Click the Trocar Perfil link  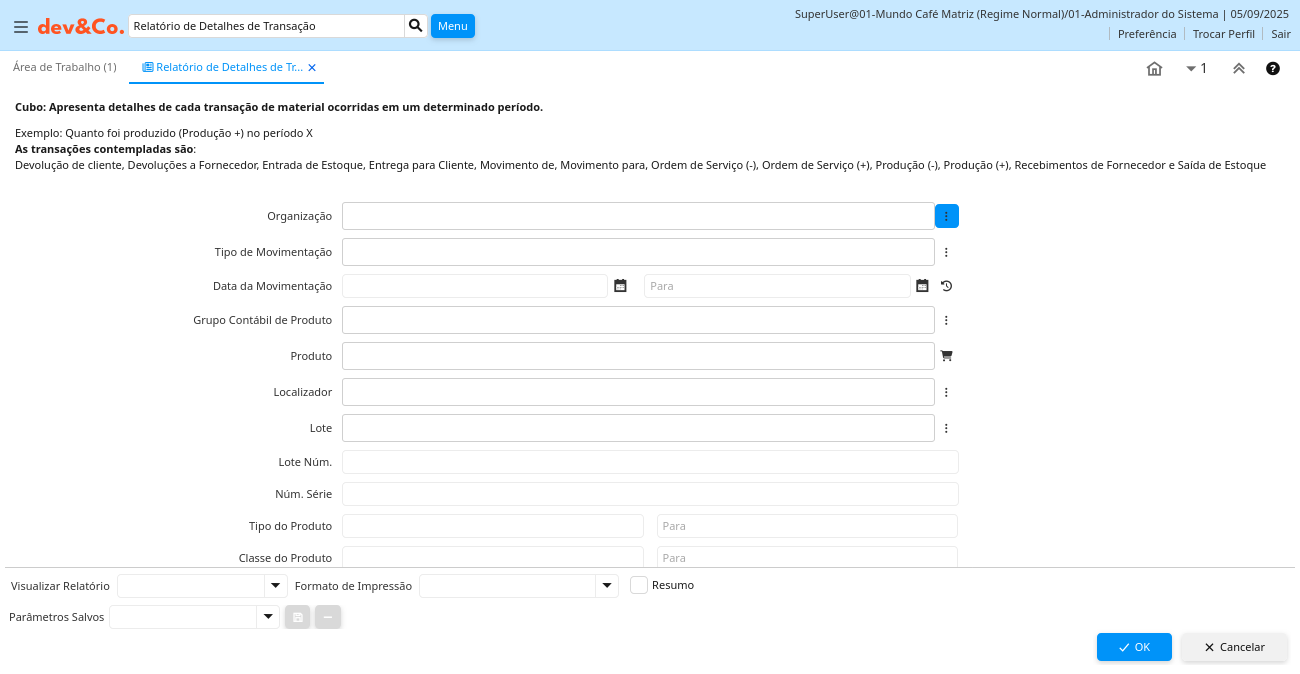1223,34
